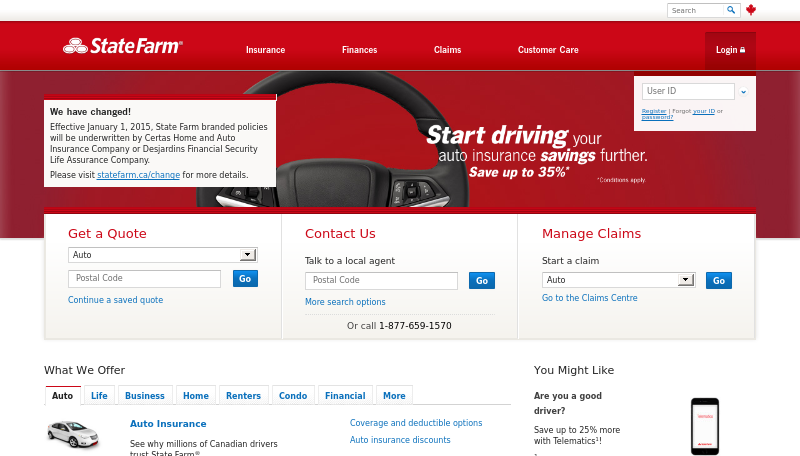This screenshot has height=456, width=800.
Task: Open Coverage and deductible options link
Action: (416, 423)
